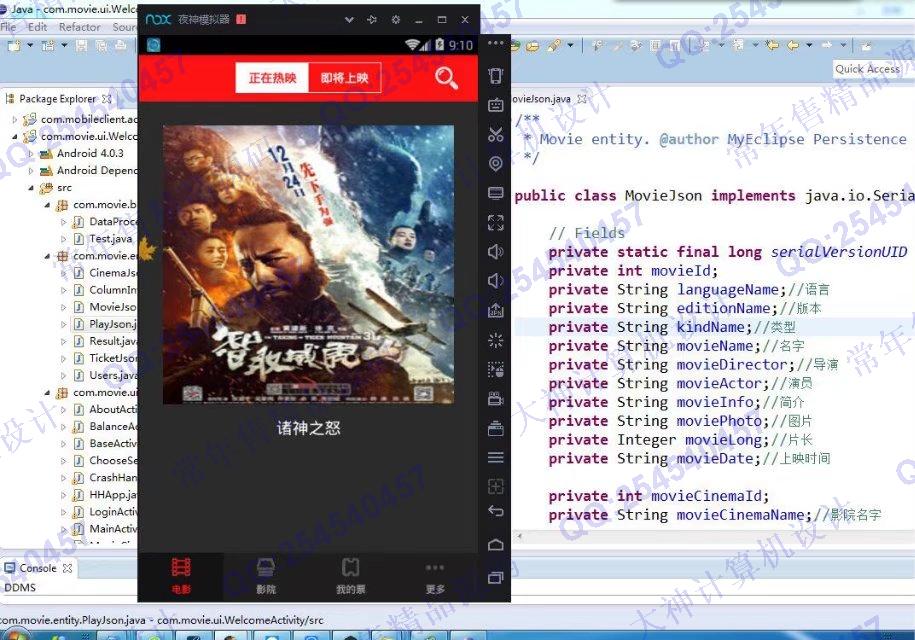
Task: Close the Package Explorer view
Action: (x=107, y=99)
